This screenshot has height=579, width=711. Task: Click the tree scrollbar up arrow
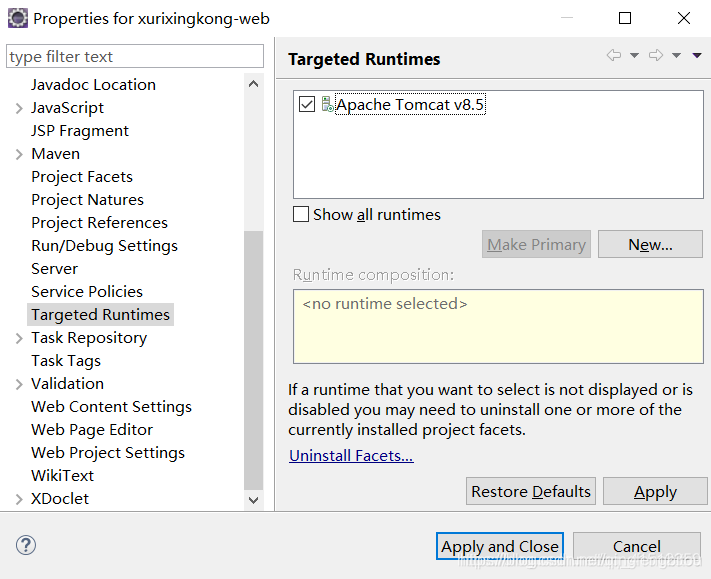(x=253, y=84)
